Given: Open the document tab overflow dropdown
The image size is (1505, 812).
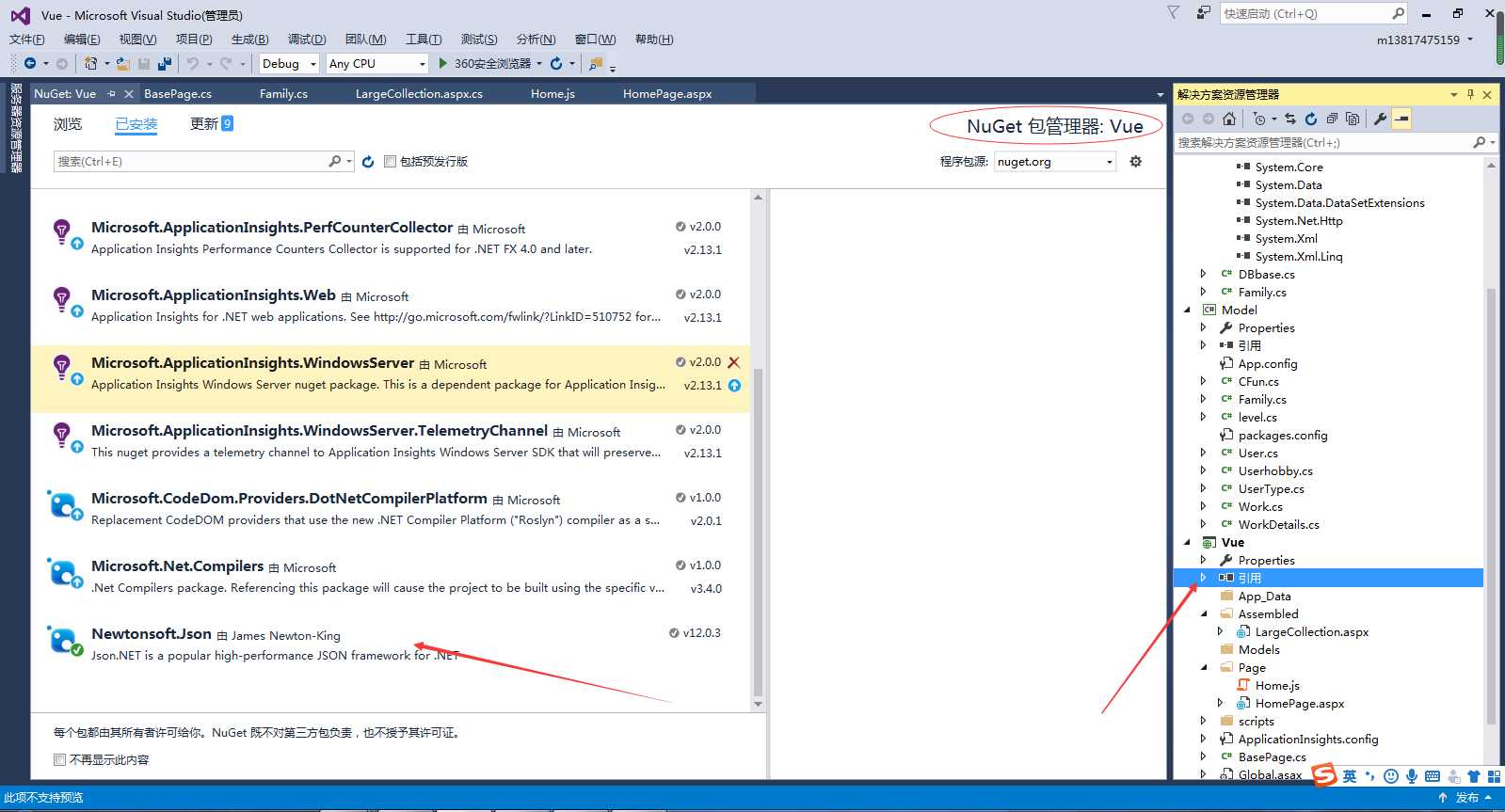Looking at the screenshot, I should pos(1160,95).
